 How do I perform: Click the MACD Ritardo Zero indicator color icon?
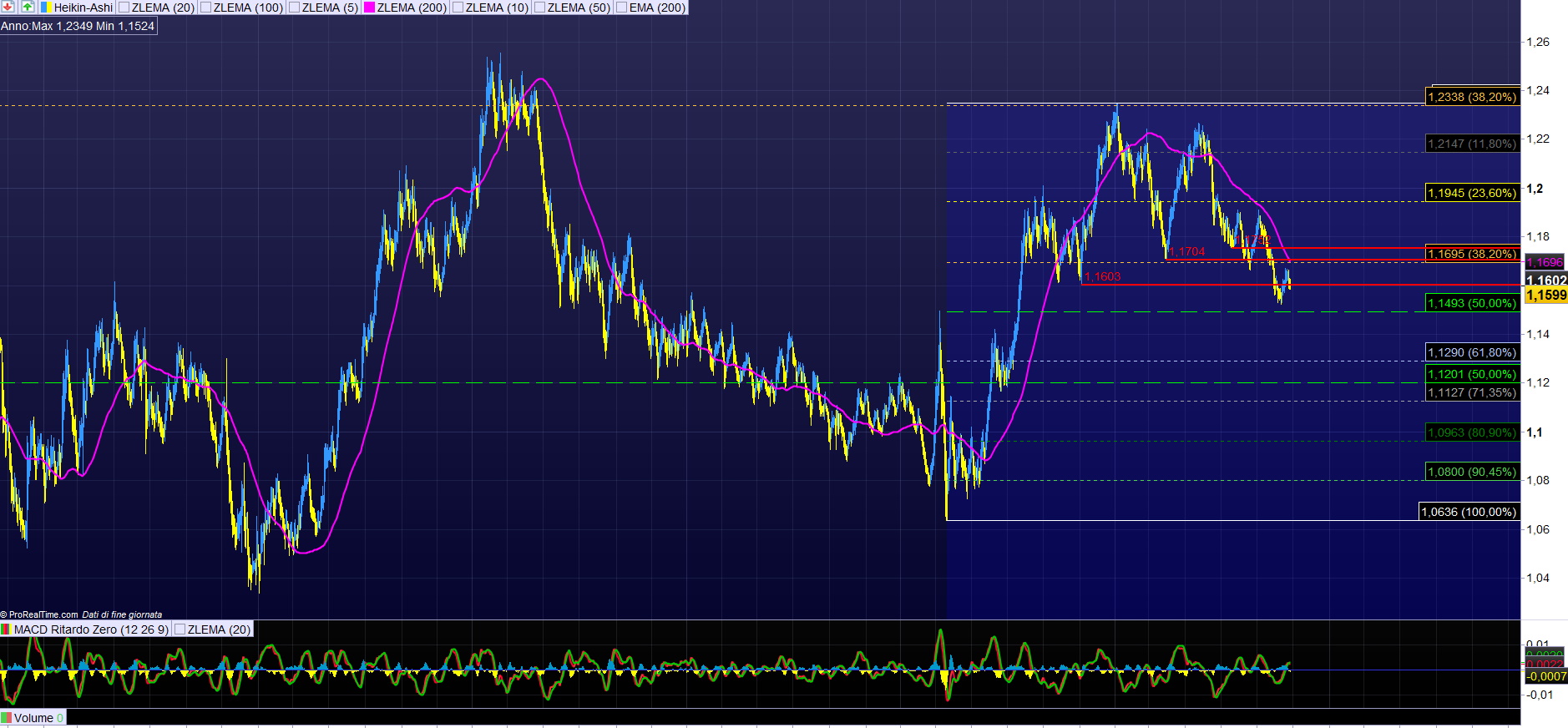click(7, 629)
